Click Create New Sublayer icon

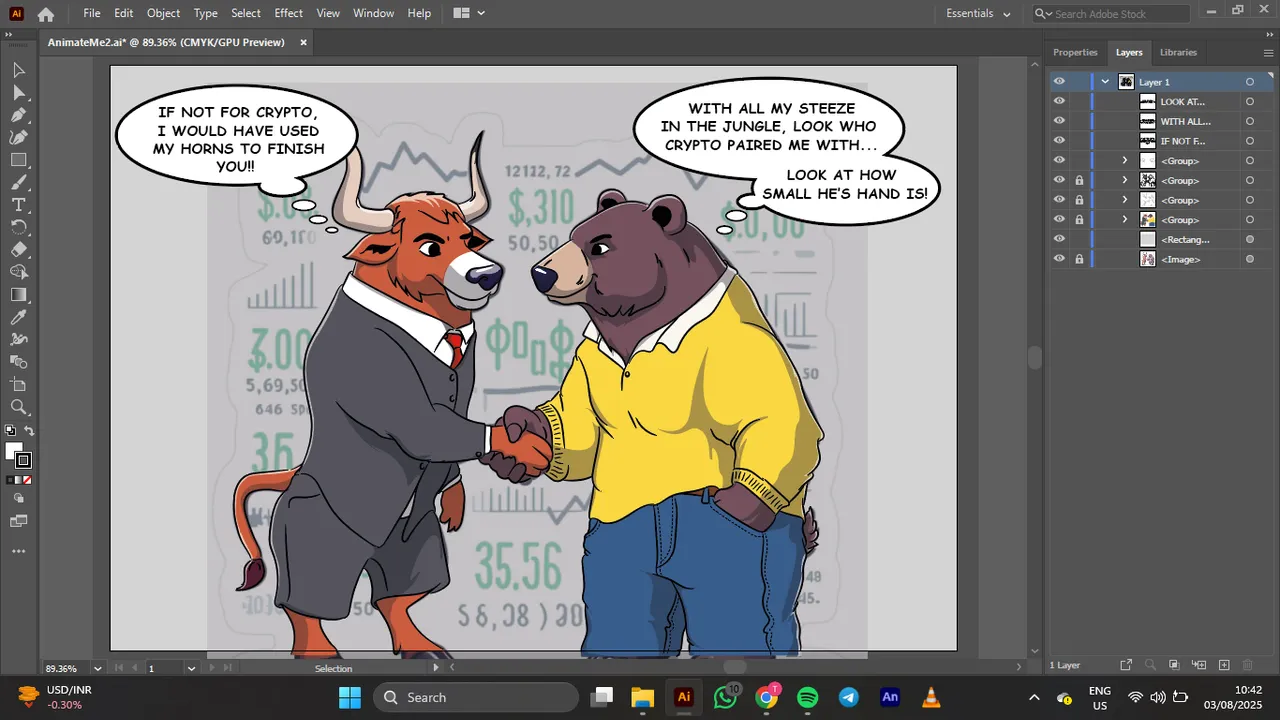click(1198, 665)
